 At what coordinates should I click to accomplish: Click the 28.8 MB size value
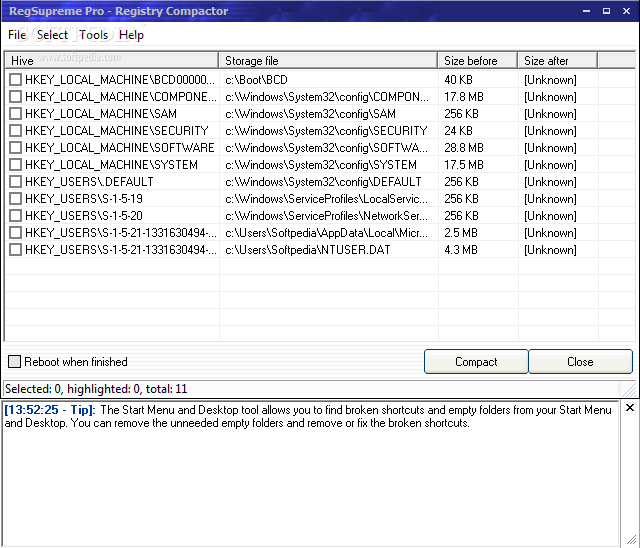coord(464,148)
